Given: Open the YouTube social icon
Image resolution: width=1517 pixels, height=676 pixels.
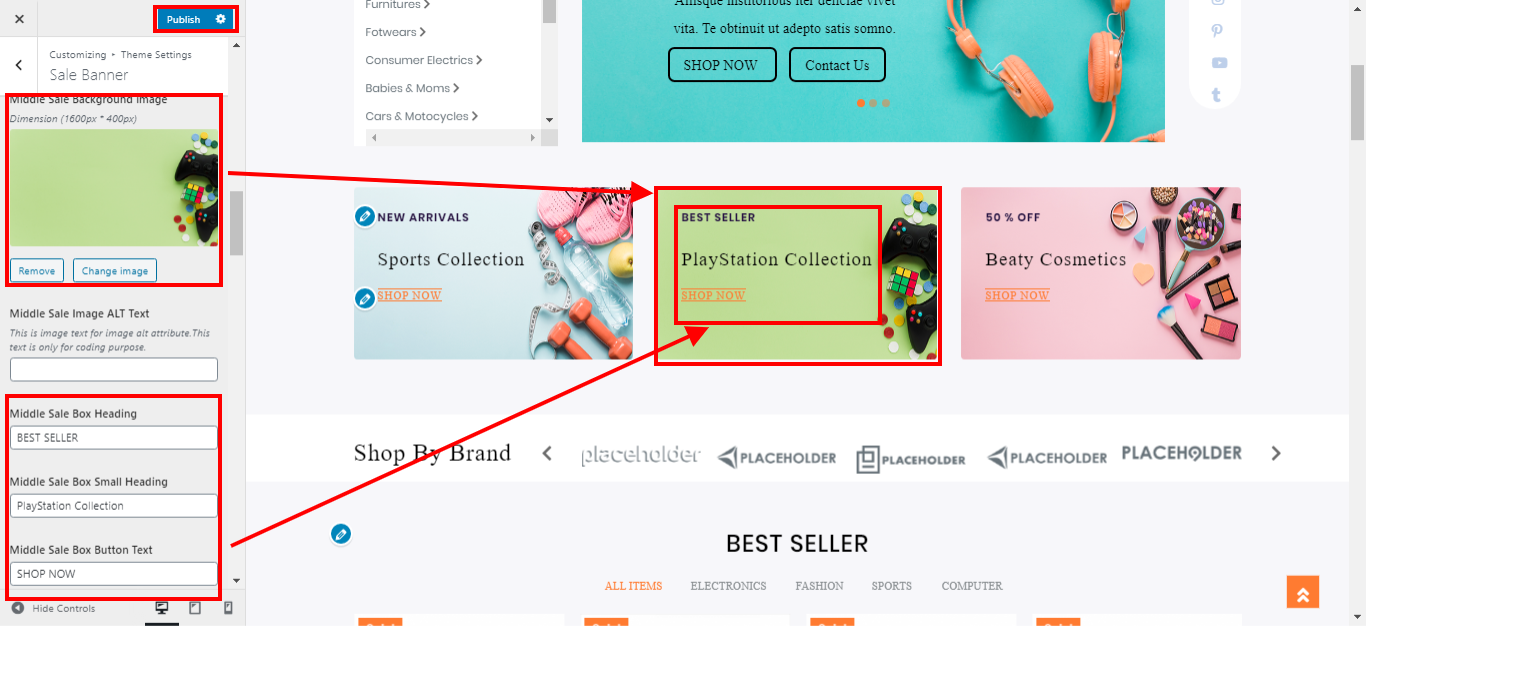Looking at the screenshot, I should [x=1218, y=63].
